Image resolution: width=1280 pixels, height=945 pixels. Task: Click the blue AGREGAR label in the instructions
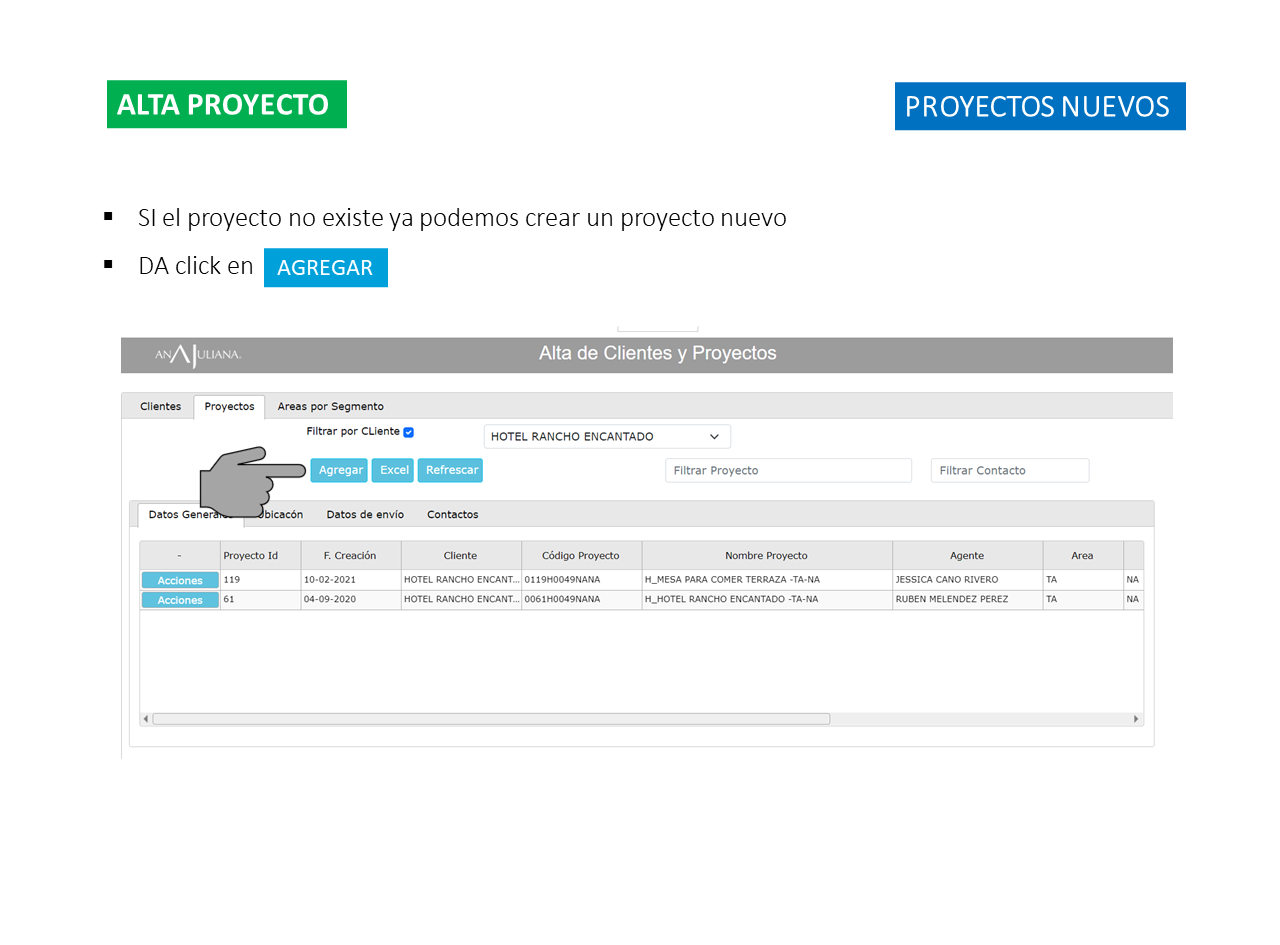325,268
